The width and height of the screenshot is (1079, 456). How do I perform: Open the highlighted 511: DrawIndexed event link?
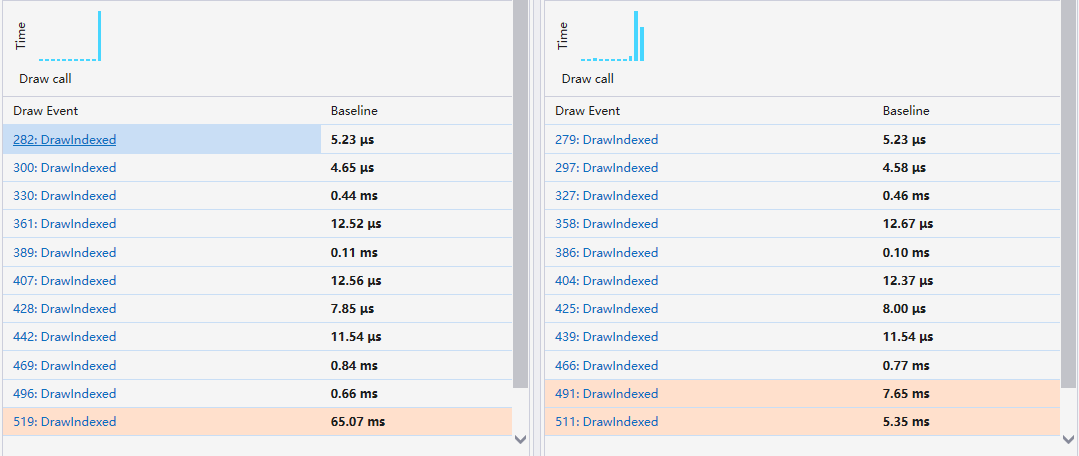tap(607, 422)
